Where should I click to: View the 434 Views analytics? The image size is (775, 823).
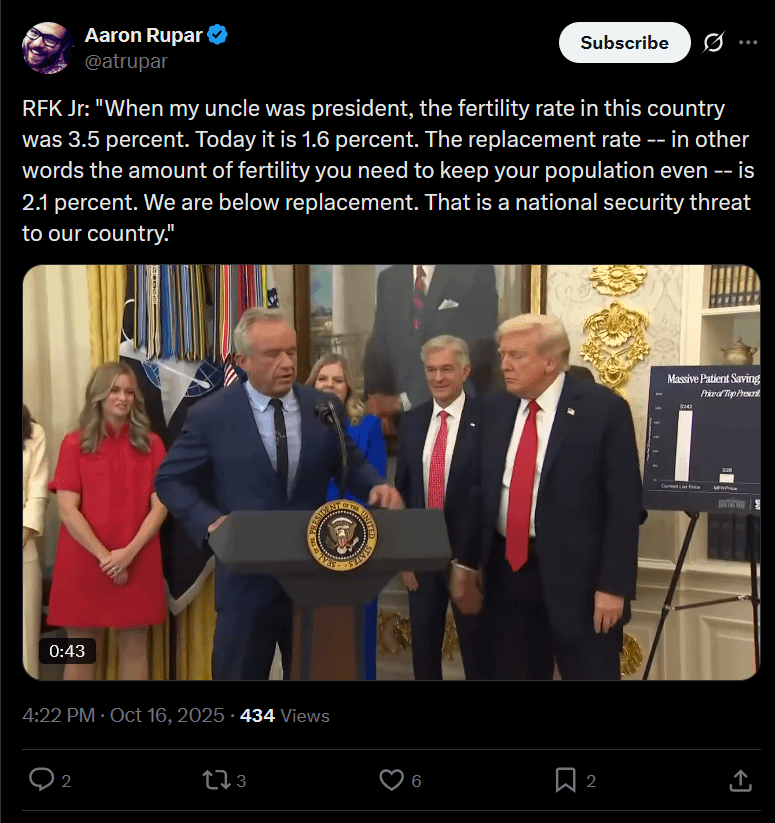point(285,715)
